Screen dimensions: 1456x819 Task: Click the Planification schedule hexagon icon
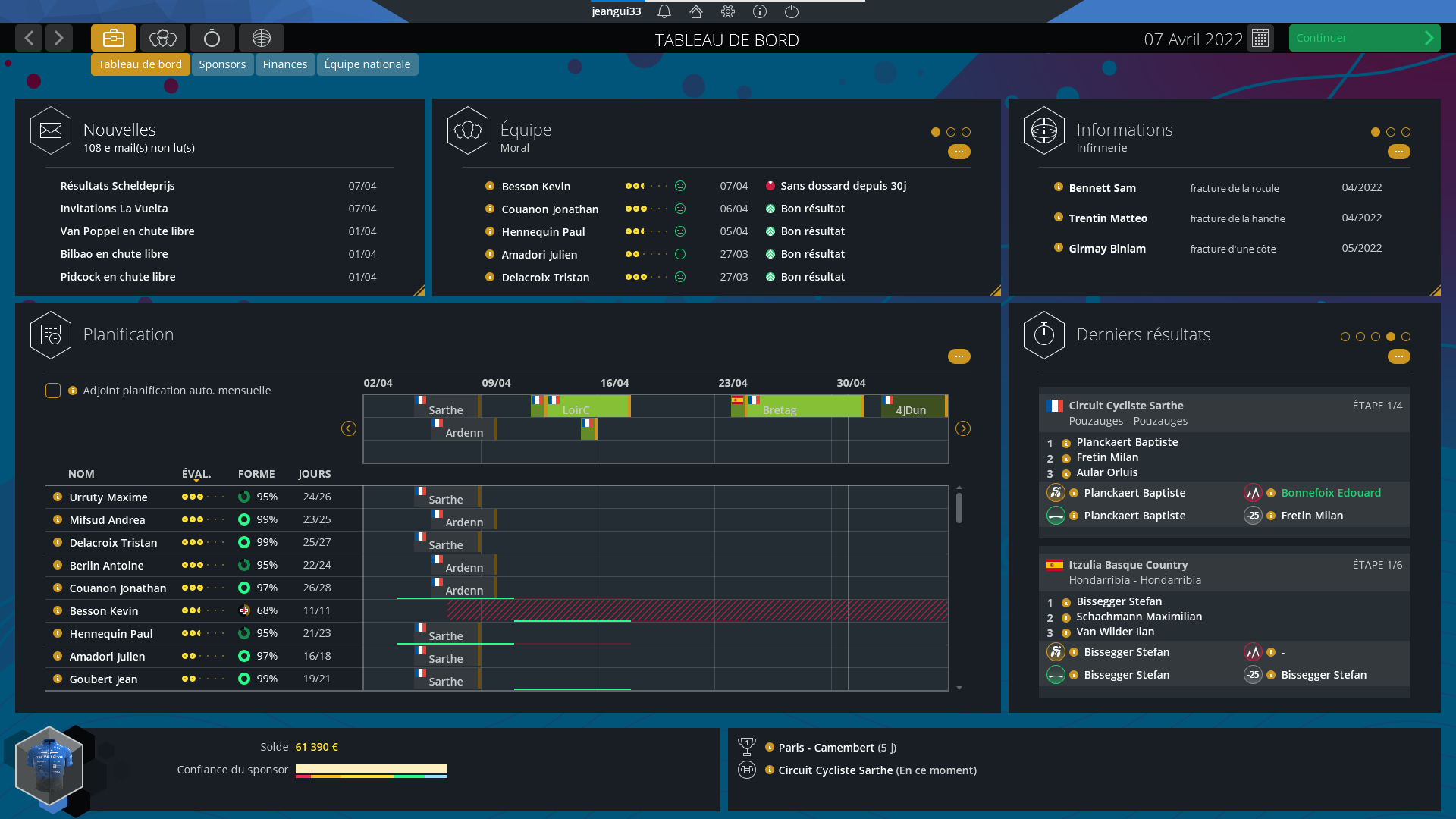[51, 335]
